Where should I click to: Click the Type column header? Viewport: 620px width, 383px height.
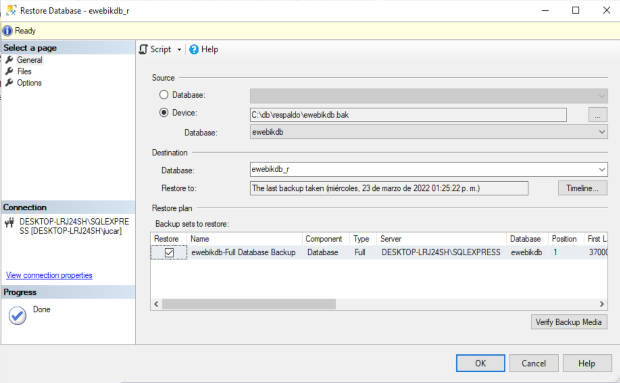(363, 239)
